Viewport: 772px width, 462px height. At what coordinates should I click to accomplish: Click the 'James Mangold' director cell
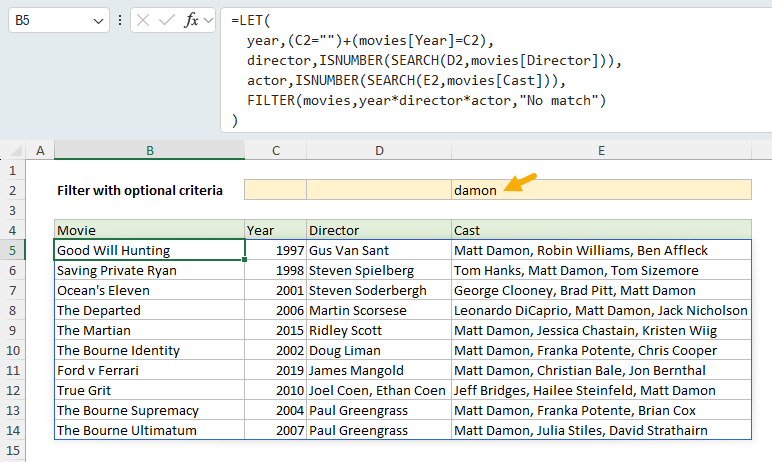click(379, 370)
